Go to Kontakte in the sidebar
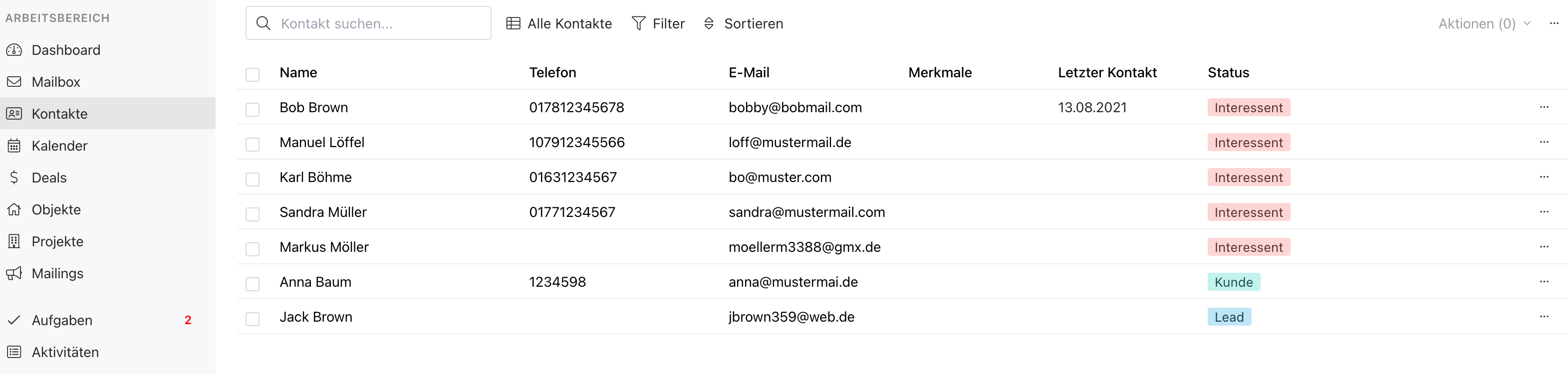This screenshot has height=374, width=1568. 108,114
